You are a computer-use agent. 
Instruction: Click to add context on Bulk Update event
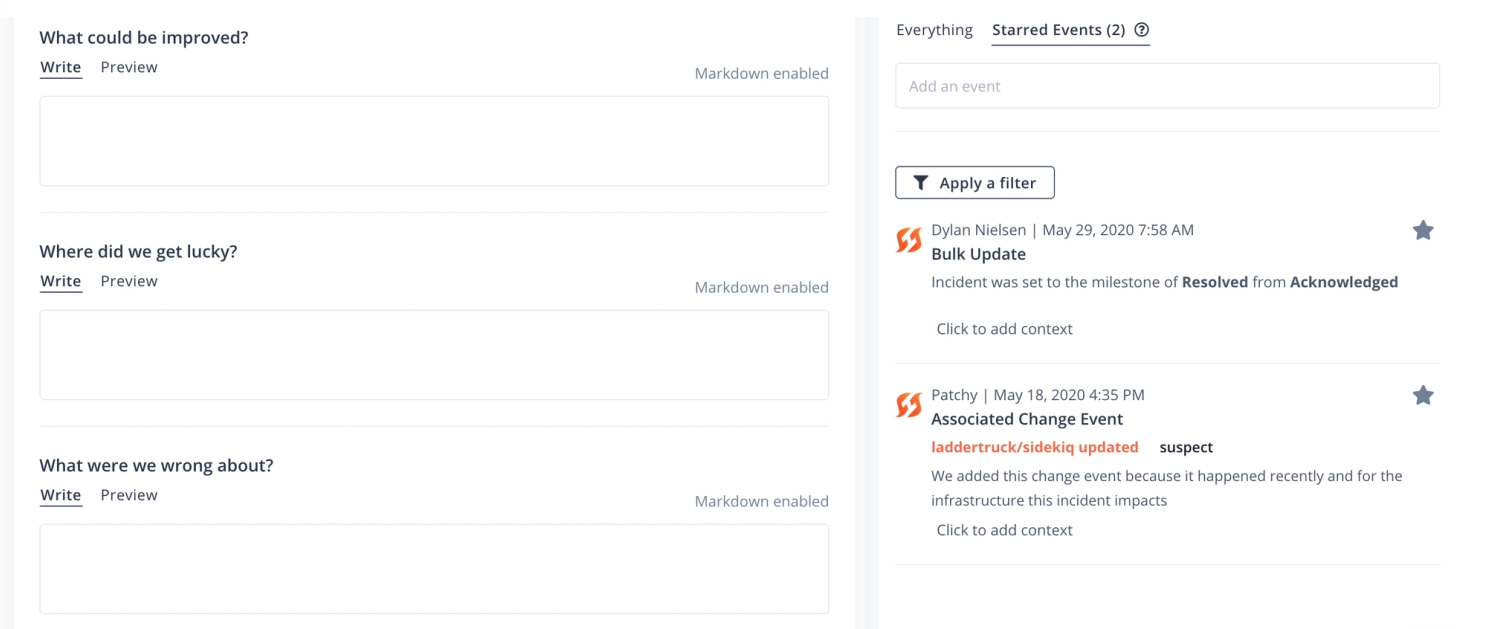1004,329
